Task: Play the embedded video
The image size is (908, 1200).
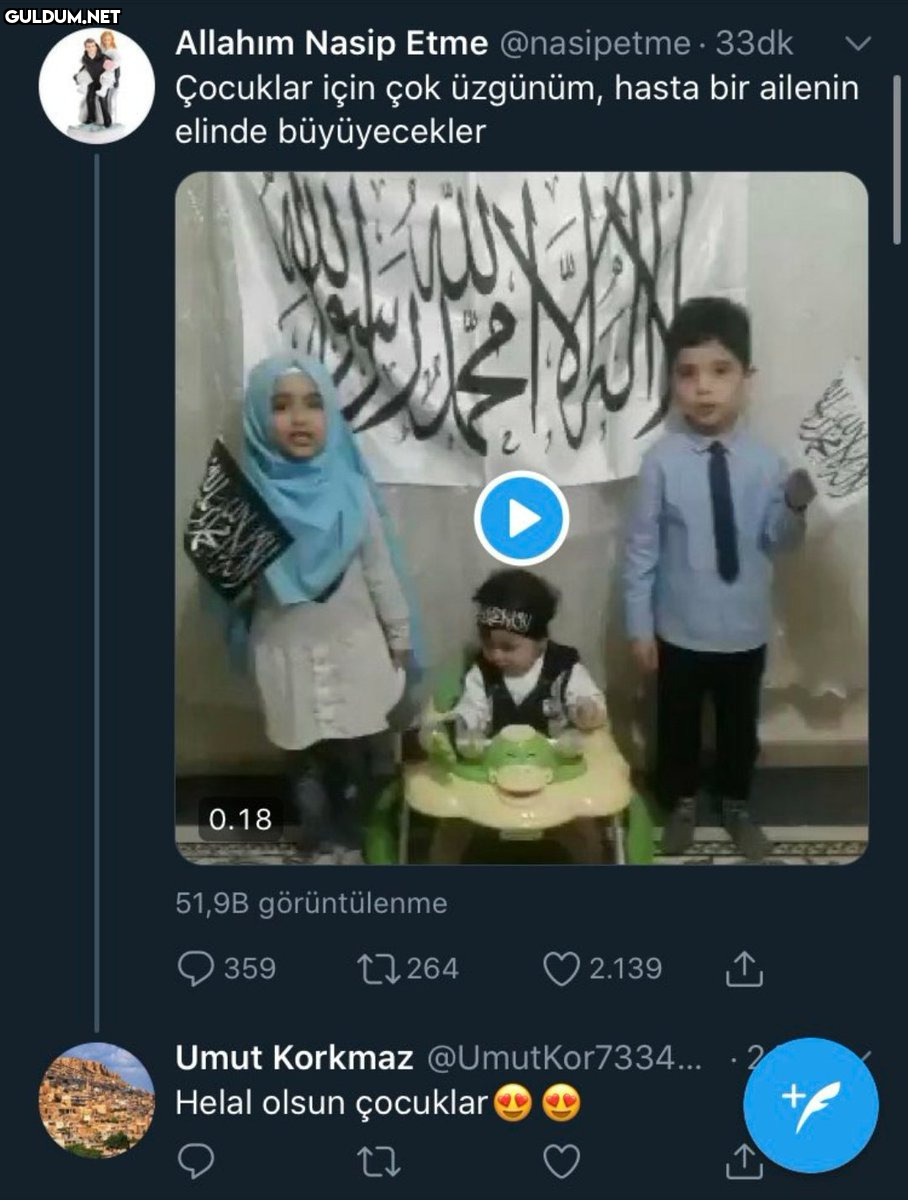Action: click(x=521, y=518)
